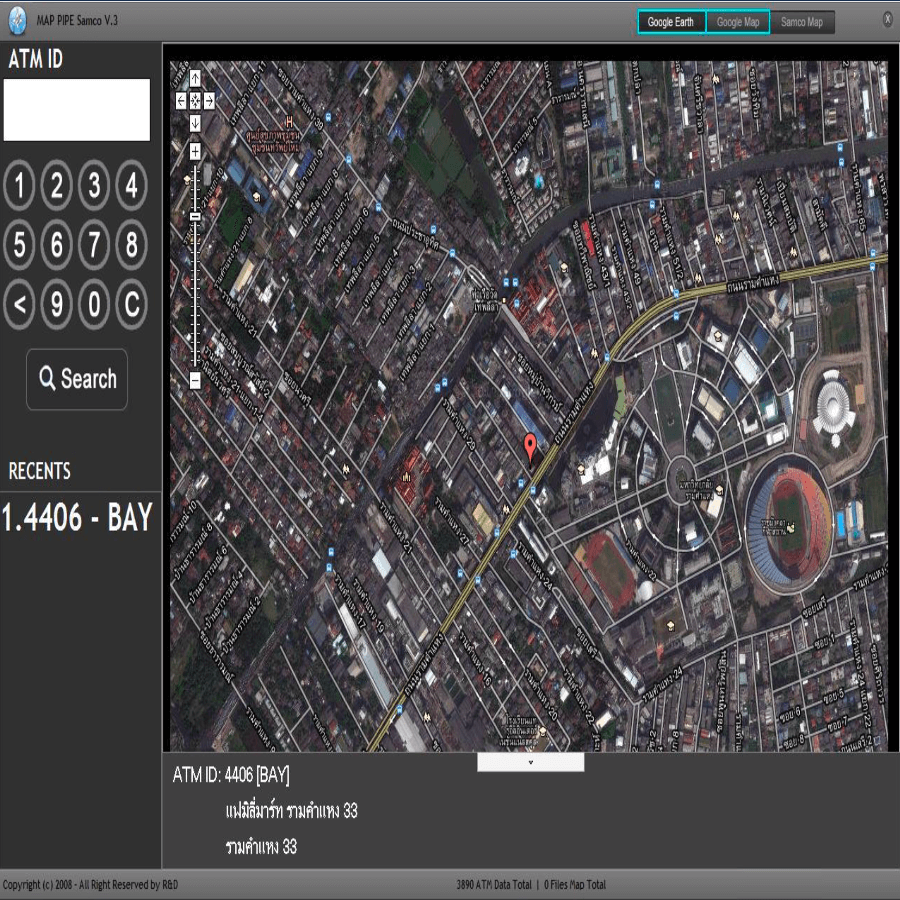Click the 'ATM ID: 4406 [BAY]' details text
The image size is (900, 900).
231,775
